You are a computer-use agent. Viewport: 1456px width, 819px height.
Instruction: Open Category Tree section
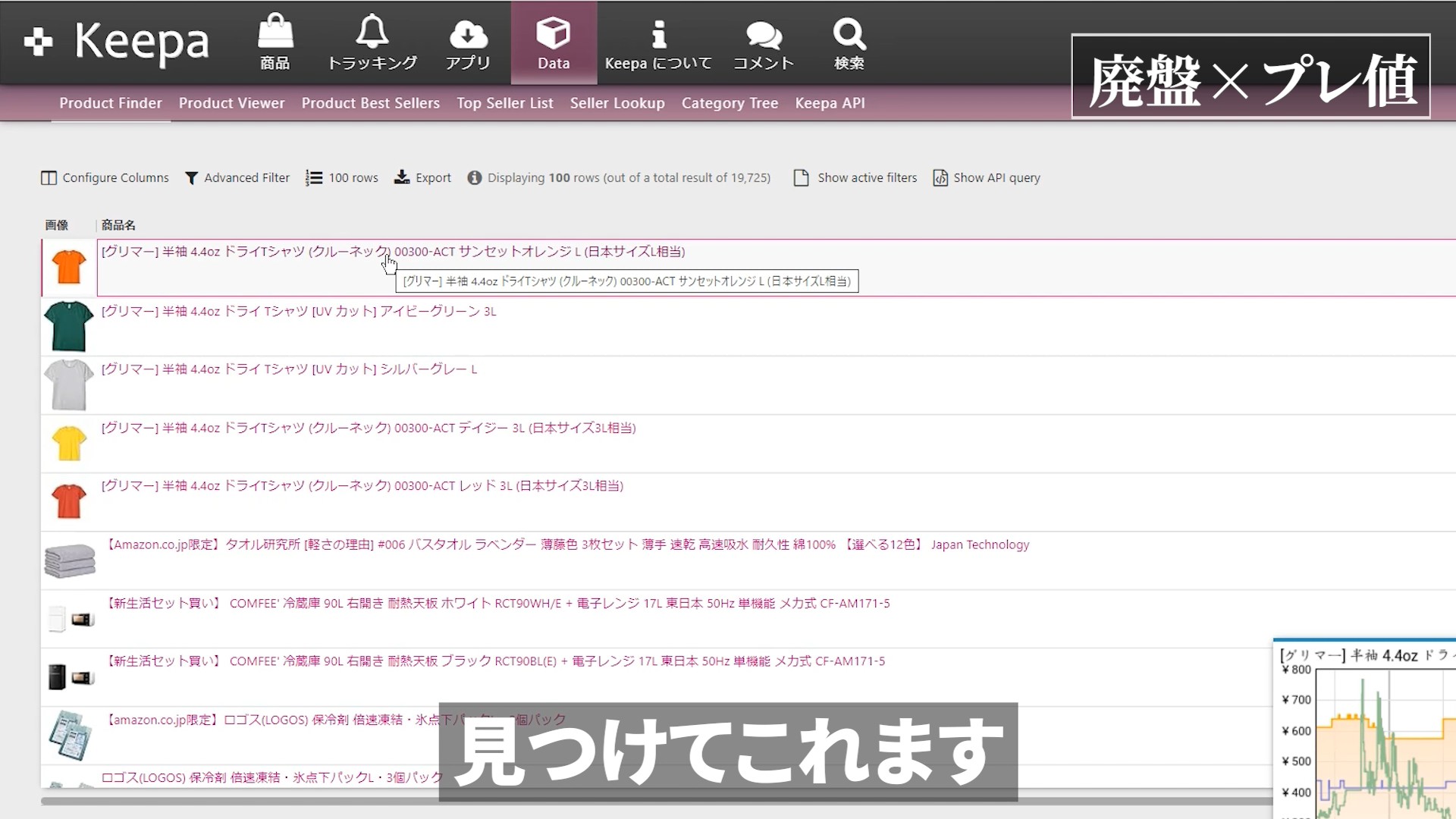coord(730,103)
